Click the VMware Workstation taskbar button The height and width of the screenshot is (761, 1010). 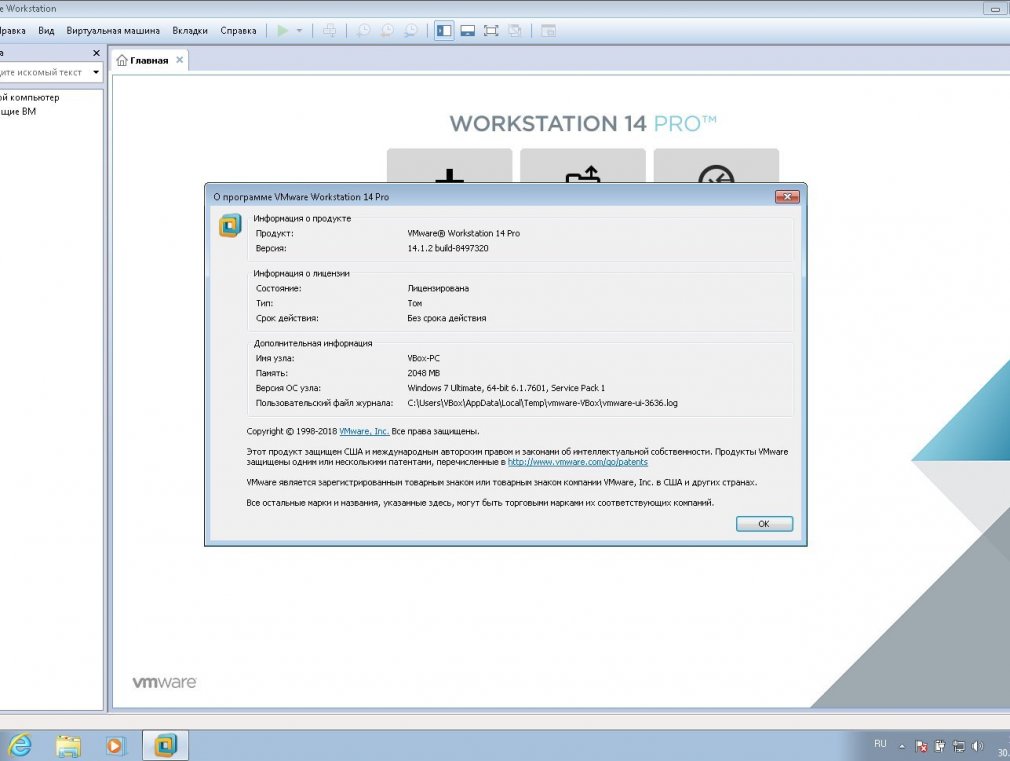(x=165, y=746)
